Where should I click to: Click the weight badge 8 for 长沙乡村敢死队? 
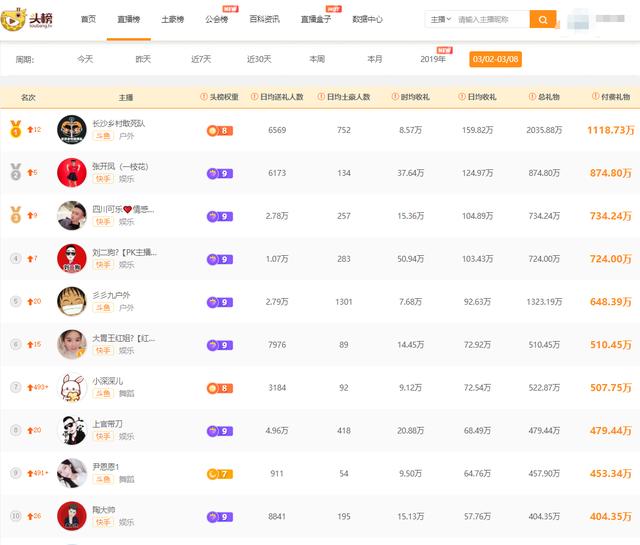pos(219,130)
